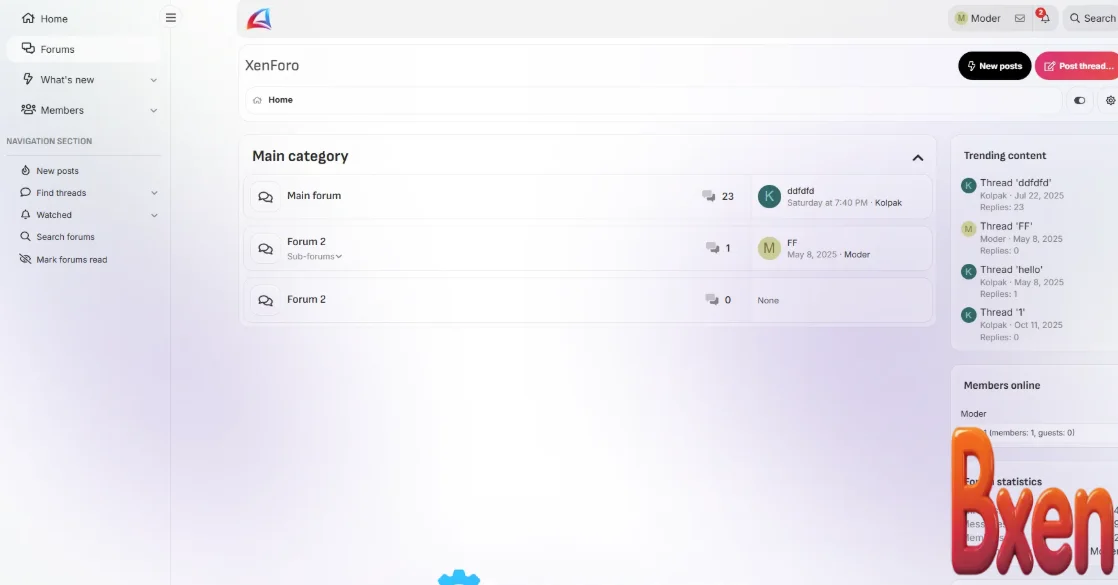Expand the Members menu chevron
1118x585 pixels.
154,111
